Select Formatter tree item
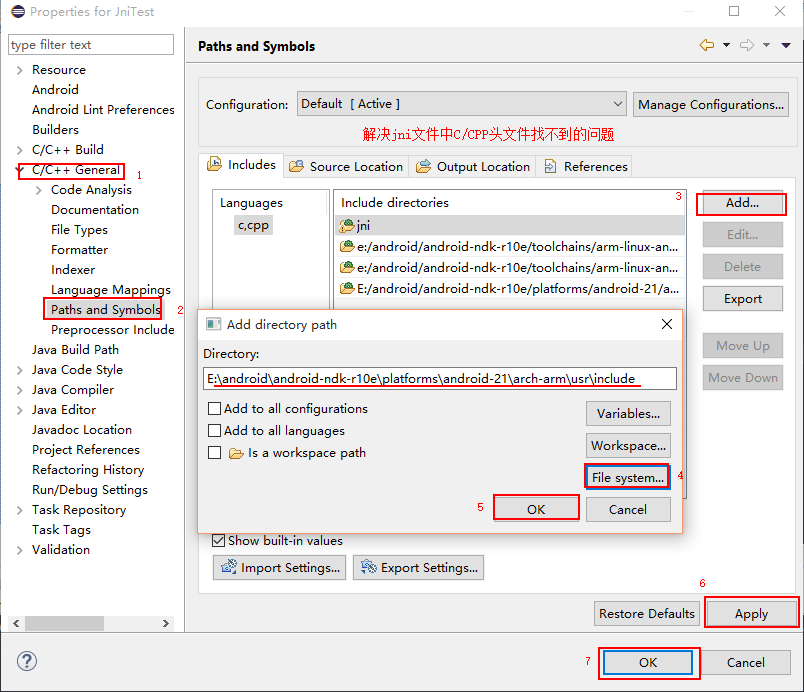This screenshot has height=692, width=804. (79, 250)
